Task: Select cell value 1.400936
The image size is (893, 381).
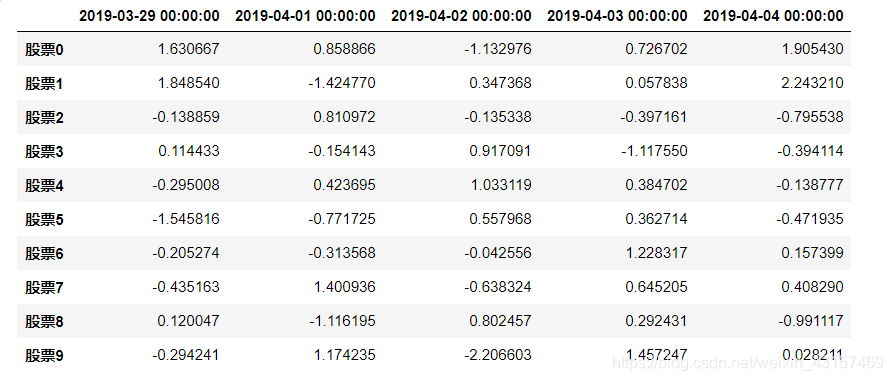Action: 345,287
